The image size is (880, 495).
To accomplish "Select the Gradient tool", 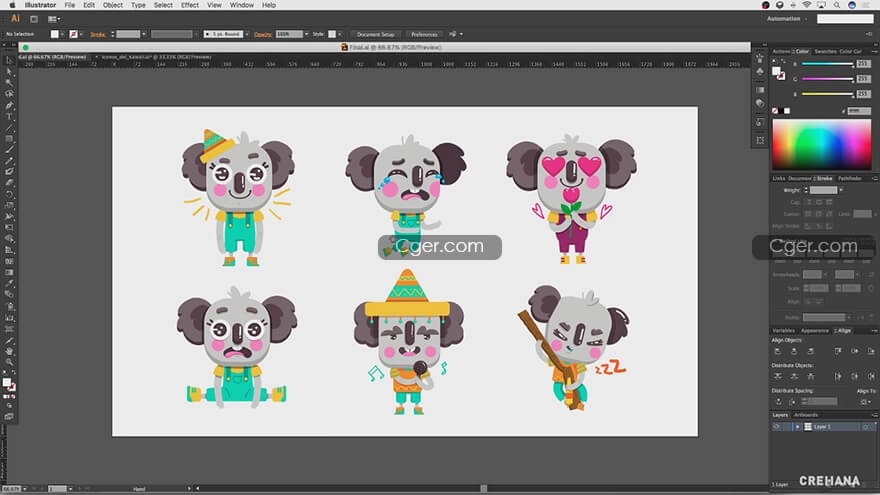I will coord(9,272).
